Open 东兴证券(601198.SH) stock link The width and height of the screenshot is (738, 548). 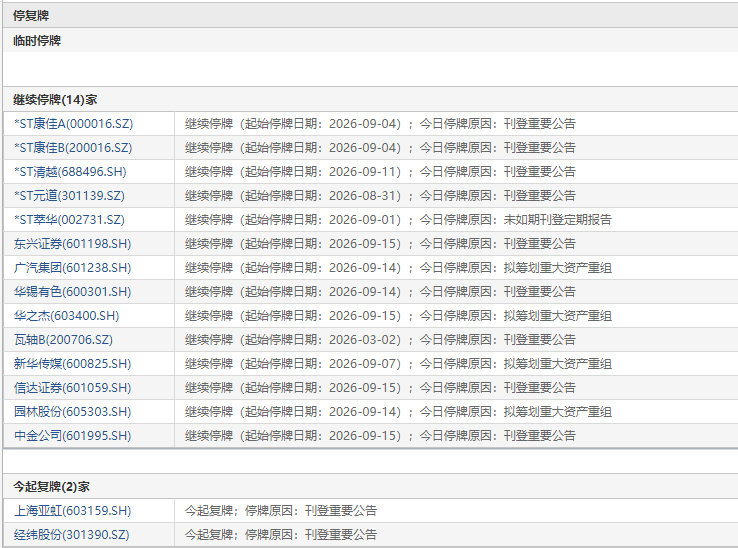click(x=72, y=244)
